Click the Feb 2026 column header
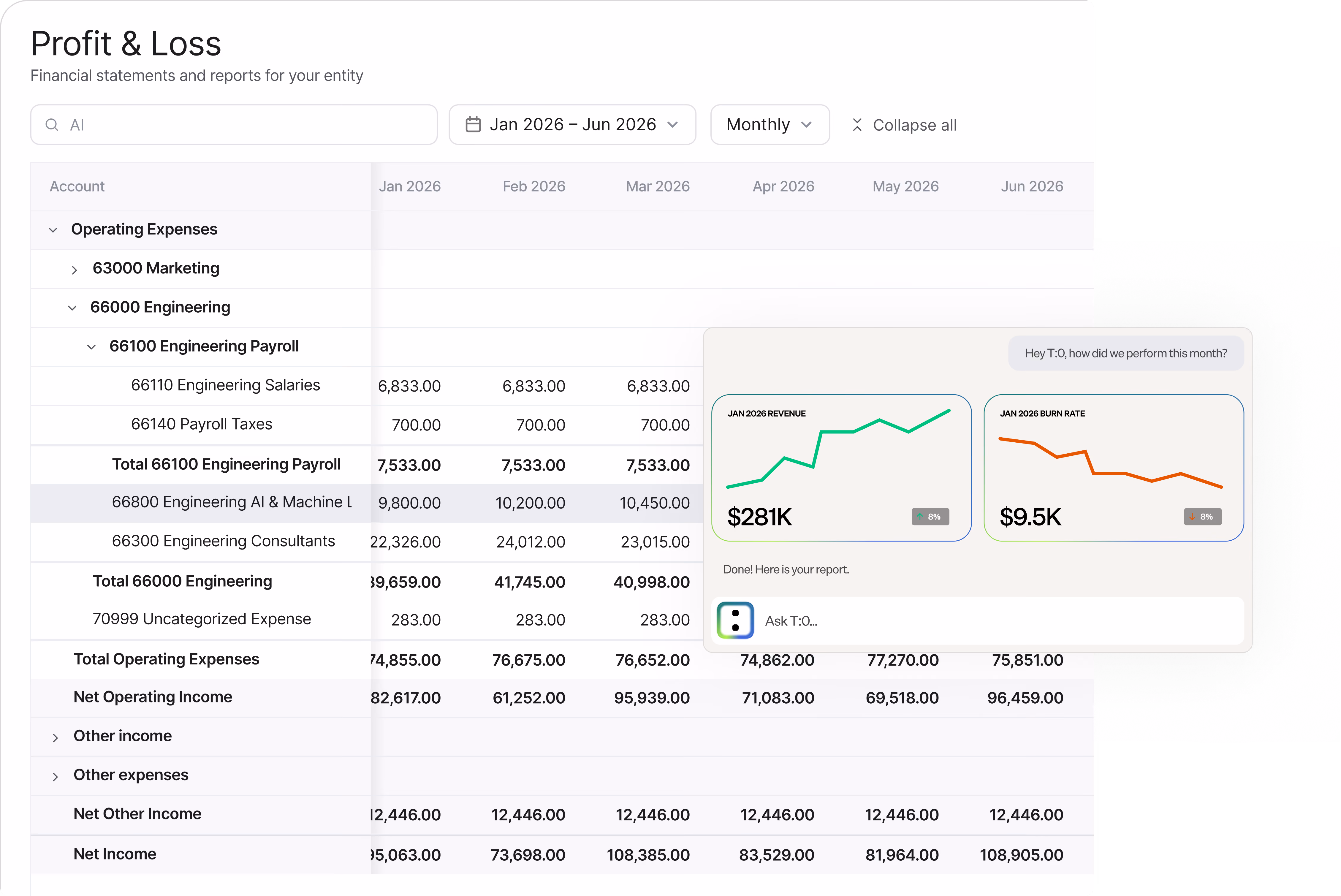The image size is (1341, 896). click(534, 186)
